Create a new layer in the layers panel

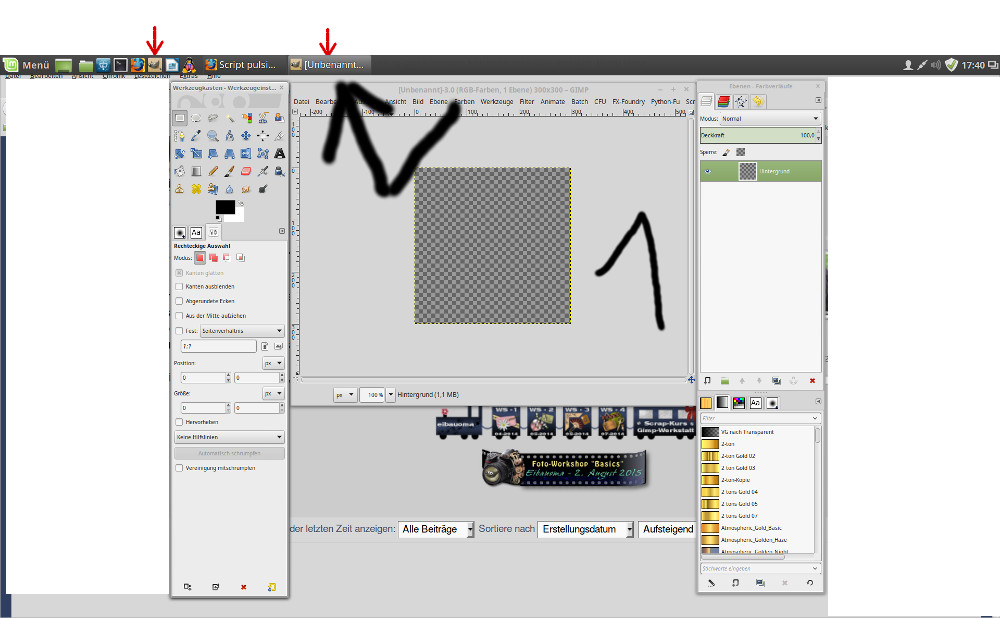[707, 381]
